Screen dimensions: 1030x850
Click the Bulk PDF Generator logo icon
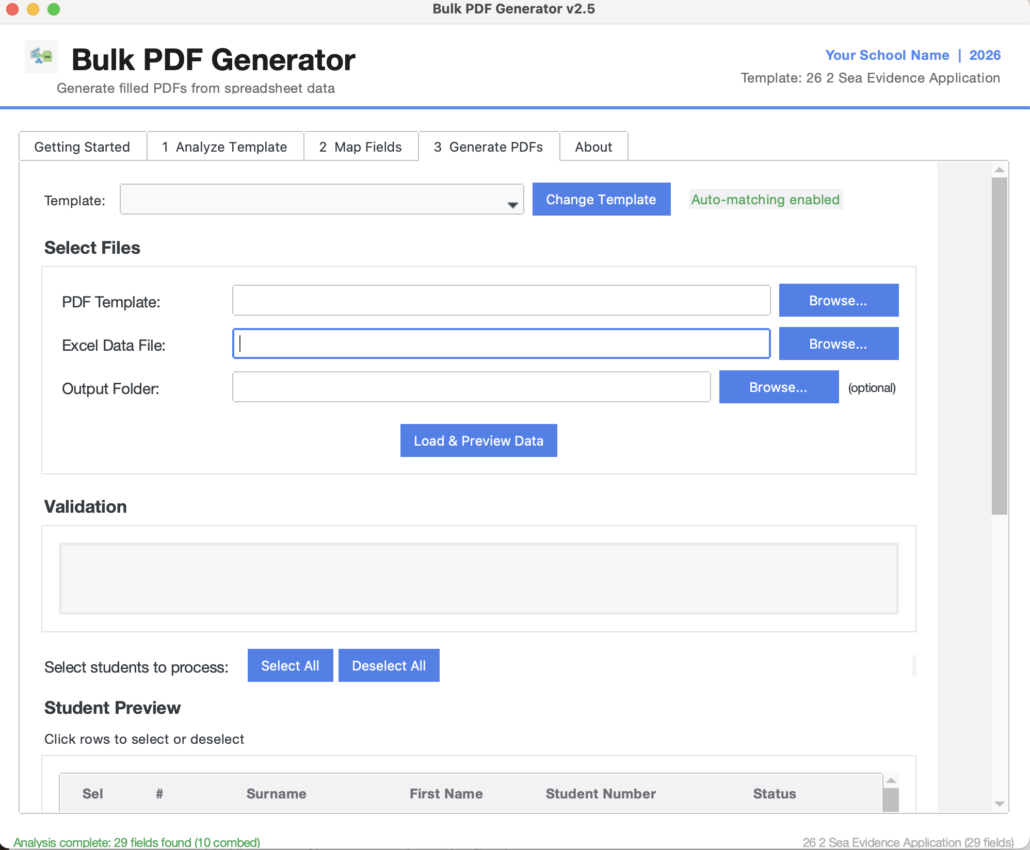(41, 57)
